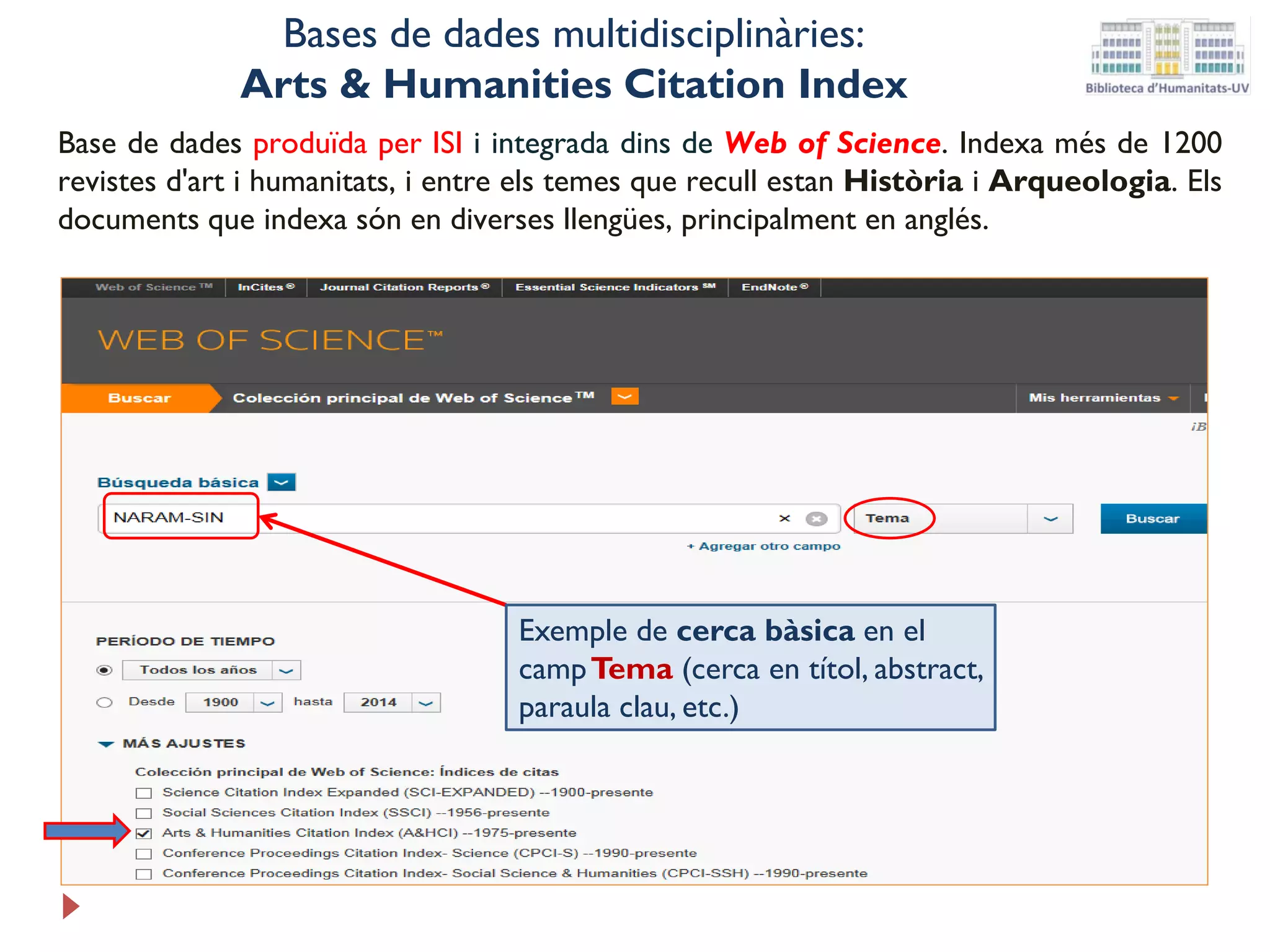The height and width of the screenshot is (952, 1270).
Task: Click Agregar otro campo link
Action: (x=763, y=546)
